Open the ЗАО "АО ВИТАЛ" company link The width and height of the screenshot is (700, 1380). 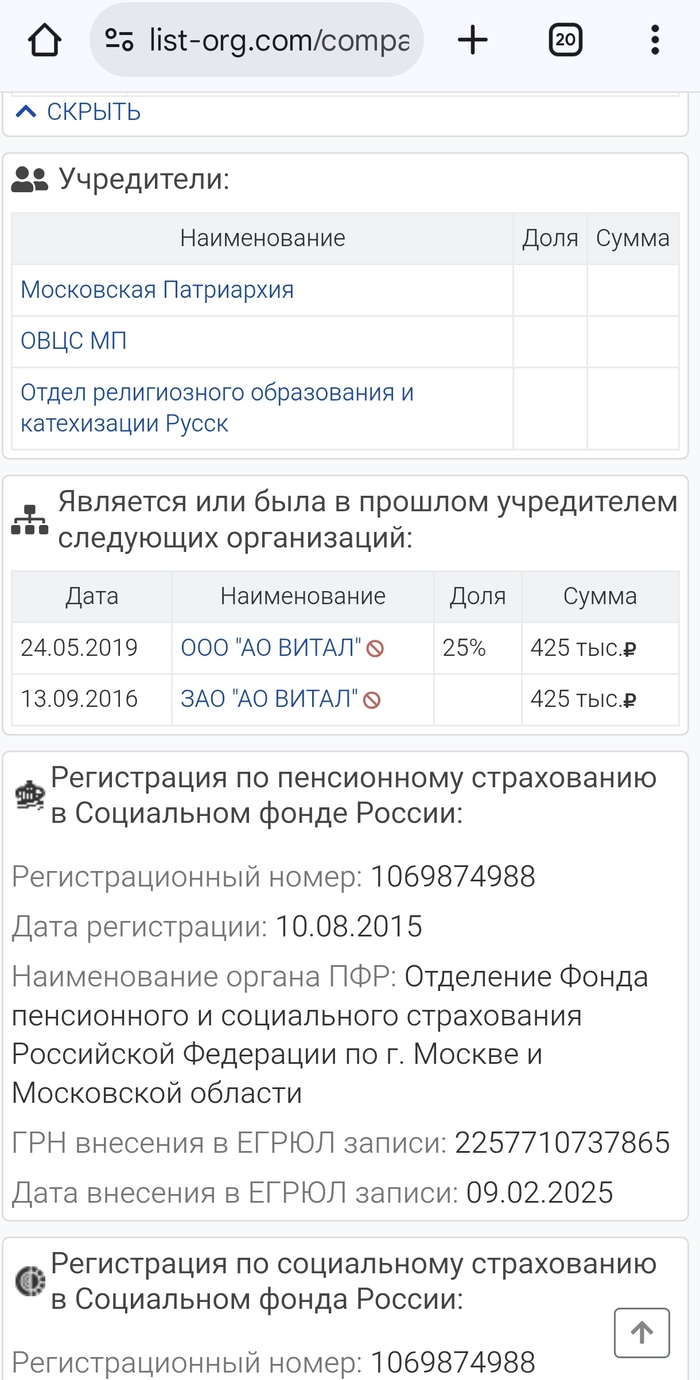tap(269, 699)
